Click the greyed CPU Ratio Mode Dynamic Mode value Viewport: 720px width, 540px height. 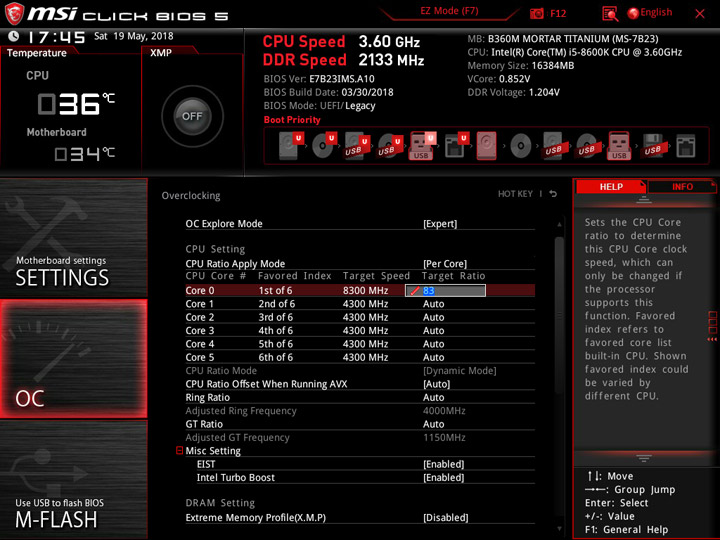click(460, 371)
